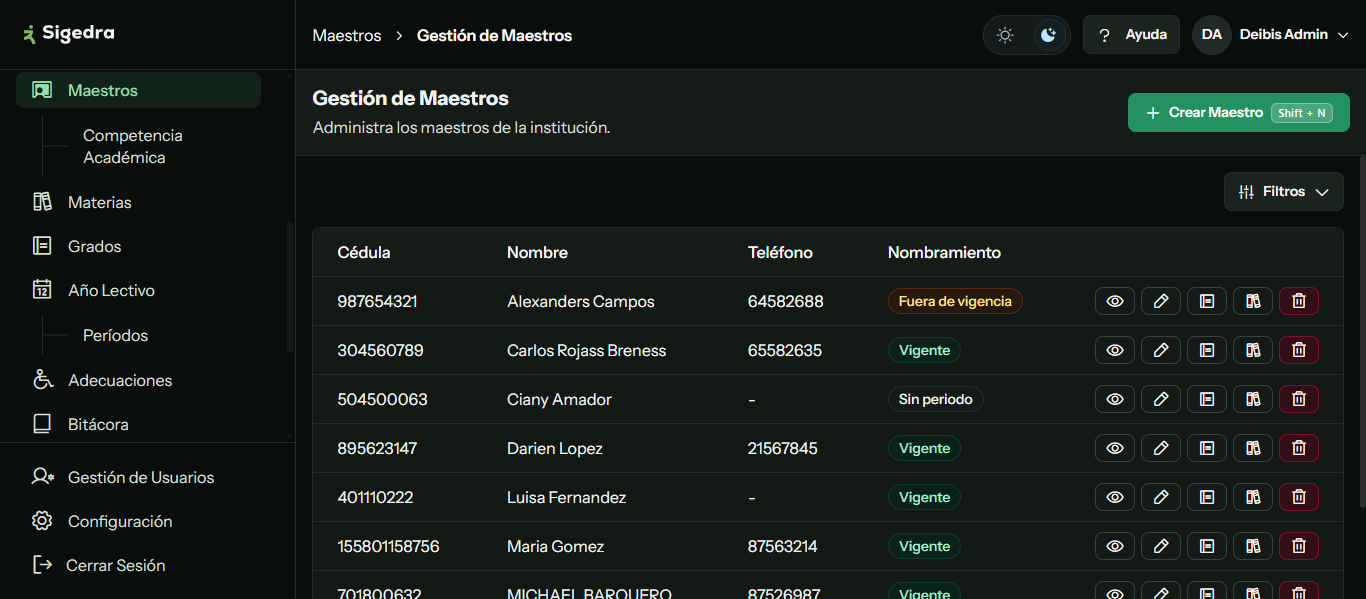1366x599 pixels.
Task: View details of Alexanders Campos with eye icon
Action: point(1115,301)
